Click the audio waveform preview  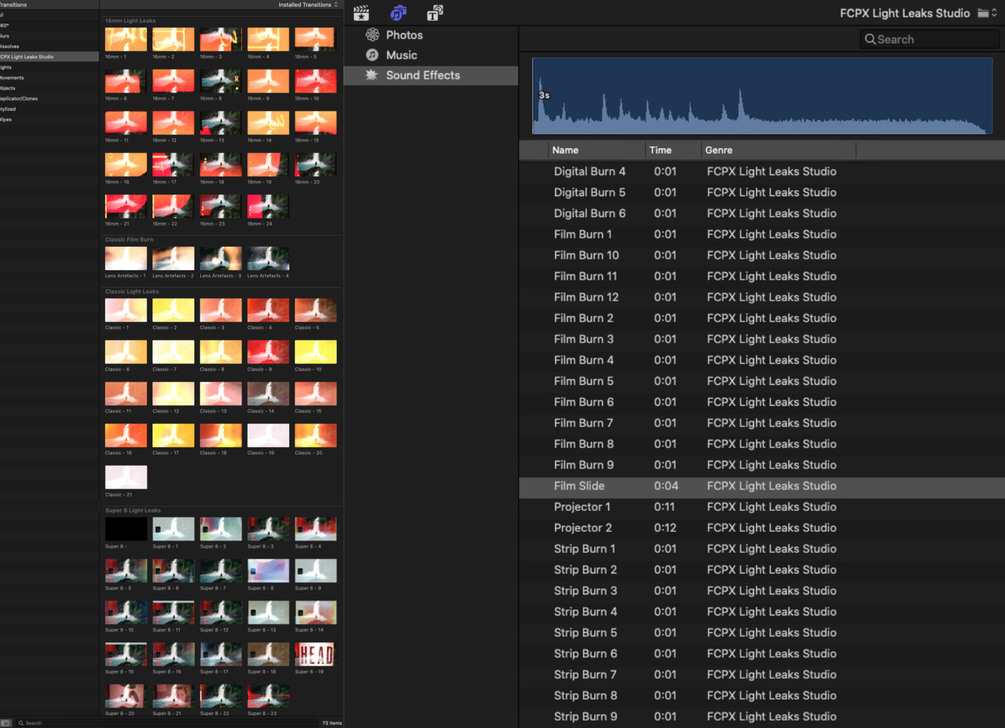pyautogui.click(x=762, y=95)
